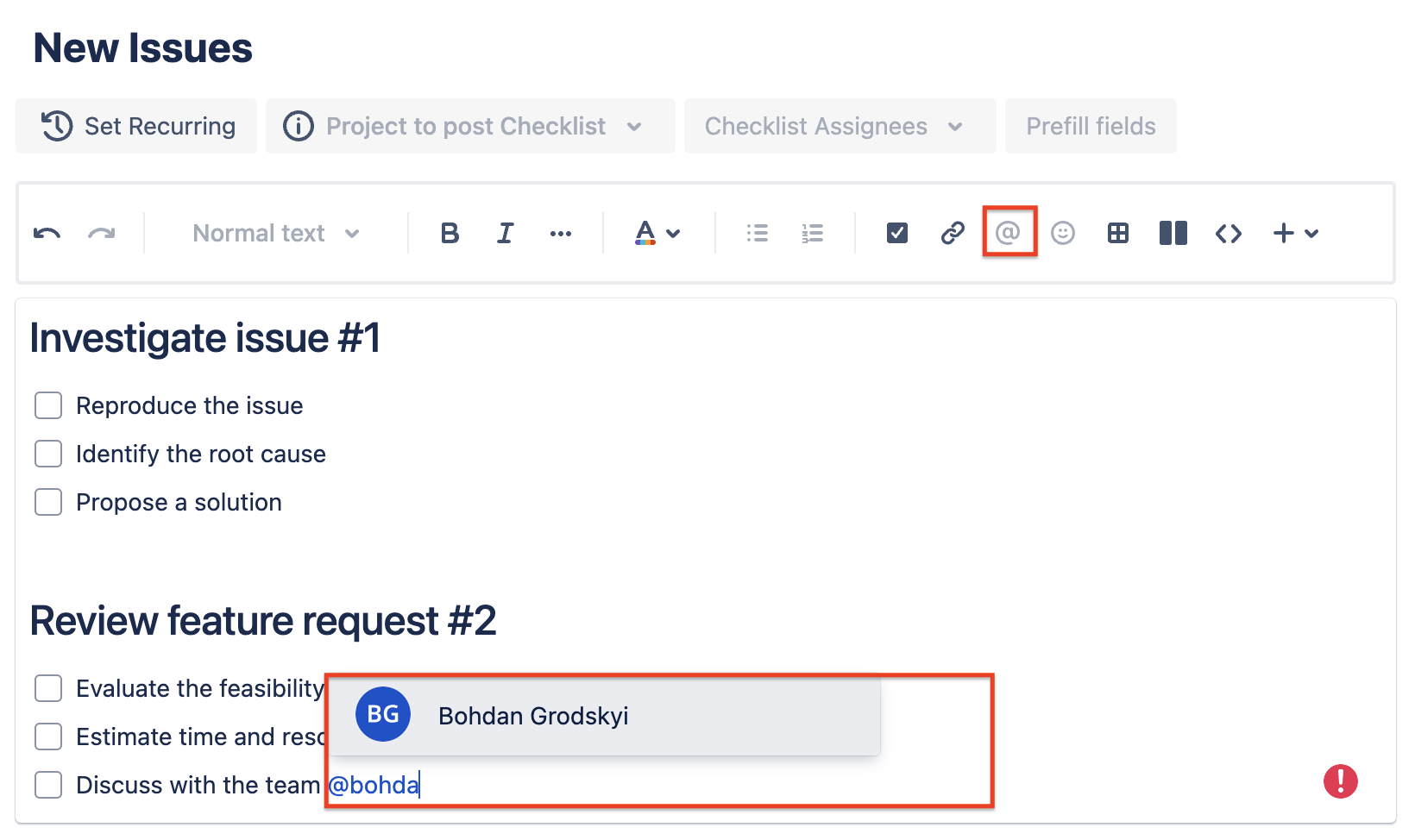
Task: Mark 'Propose a solution' as done
Action: [x=48, y=502]
